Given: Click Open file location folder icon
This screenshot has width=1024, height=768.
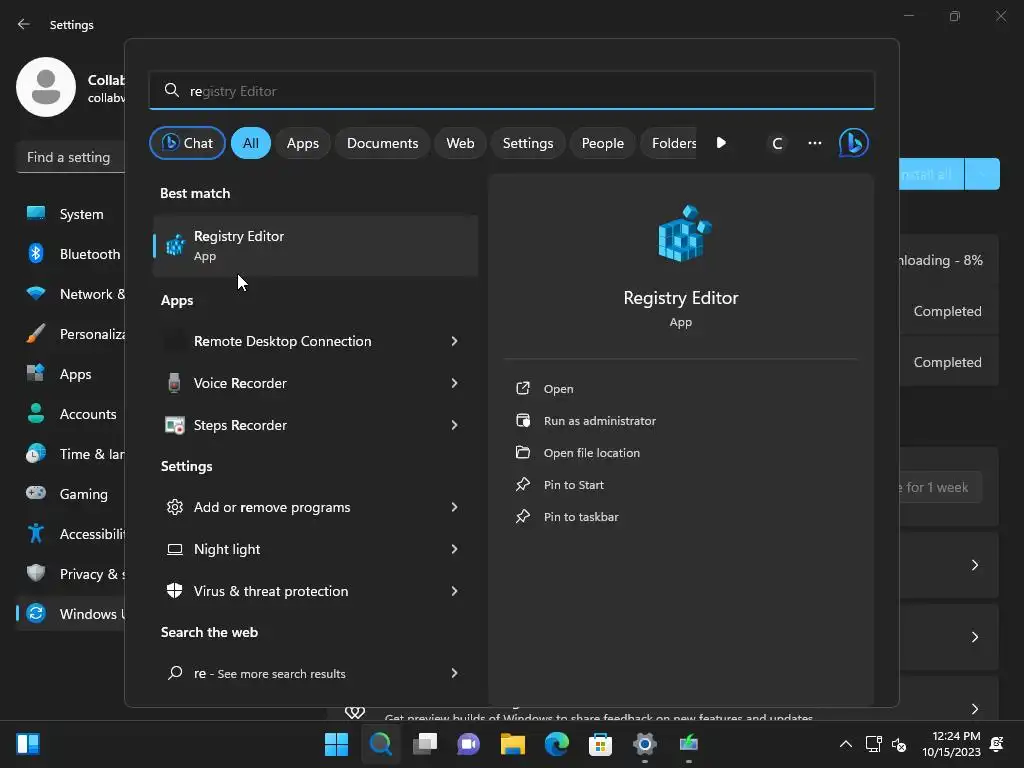Looking at the screenshot, I should pos(522,453).
